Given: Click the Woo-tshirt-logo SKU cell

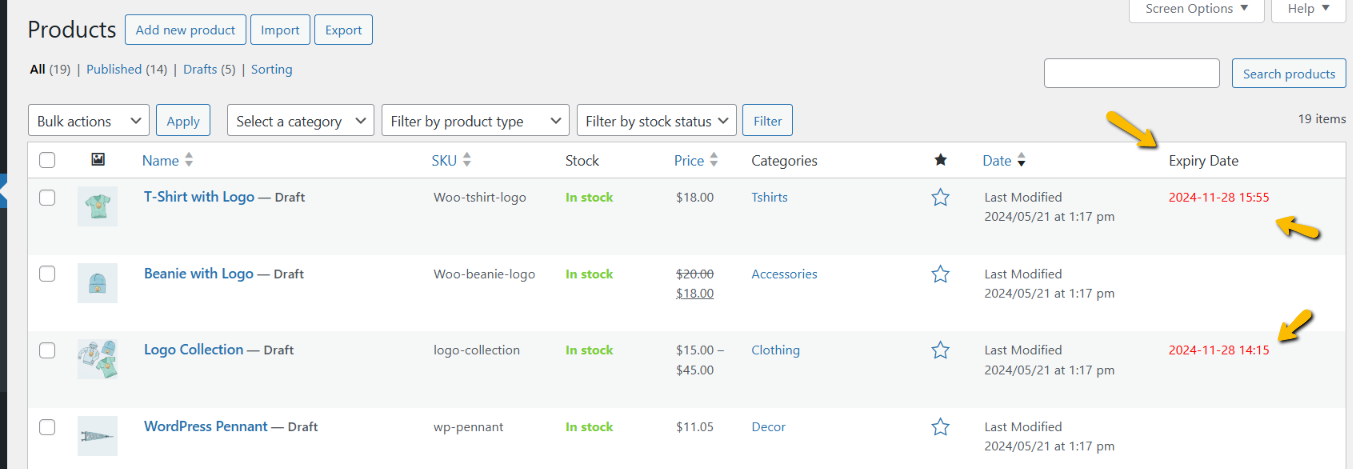Looking at the screenshot, I should click(x=480, y=197).
